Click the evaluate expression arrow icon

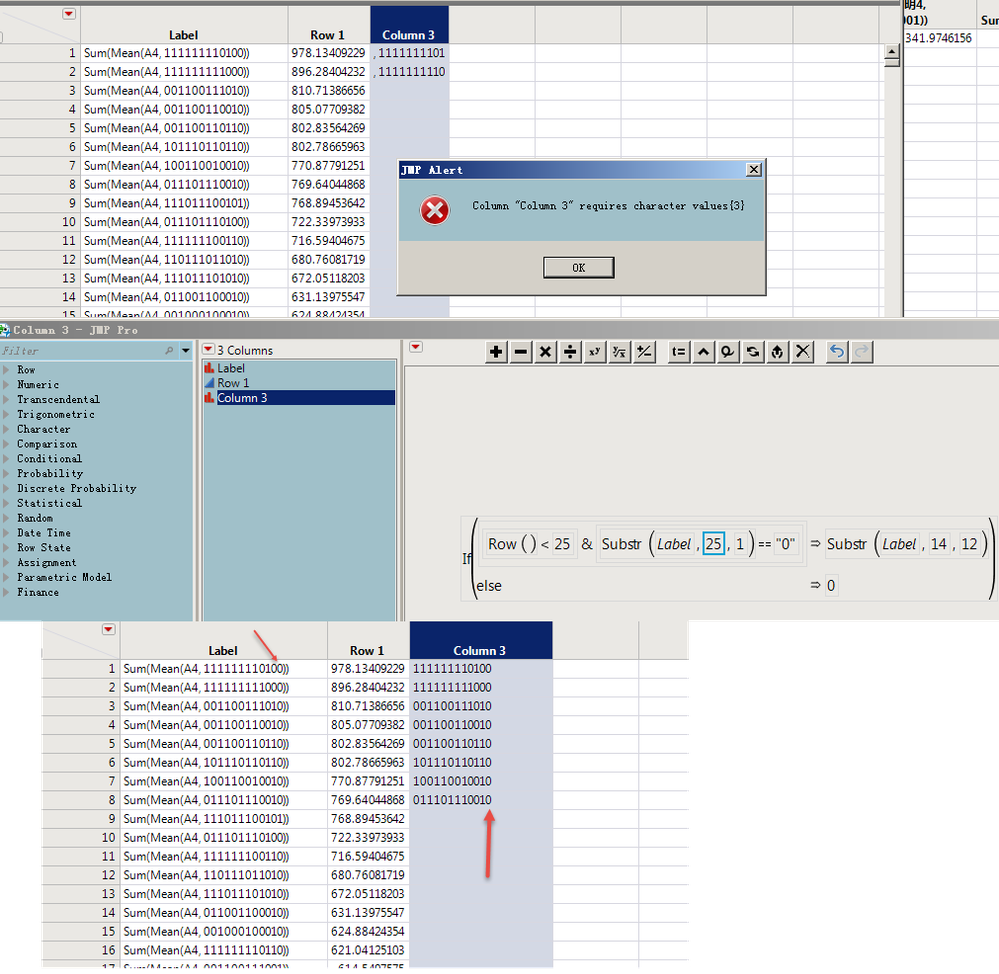tap(777, 352)
